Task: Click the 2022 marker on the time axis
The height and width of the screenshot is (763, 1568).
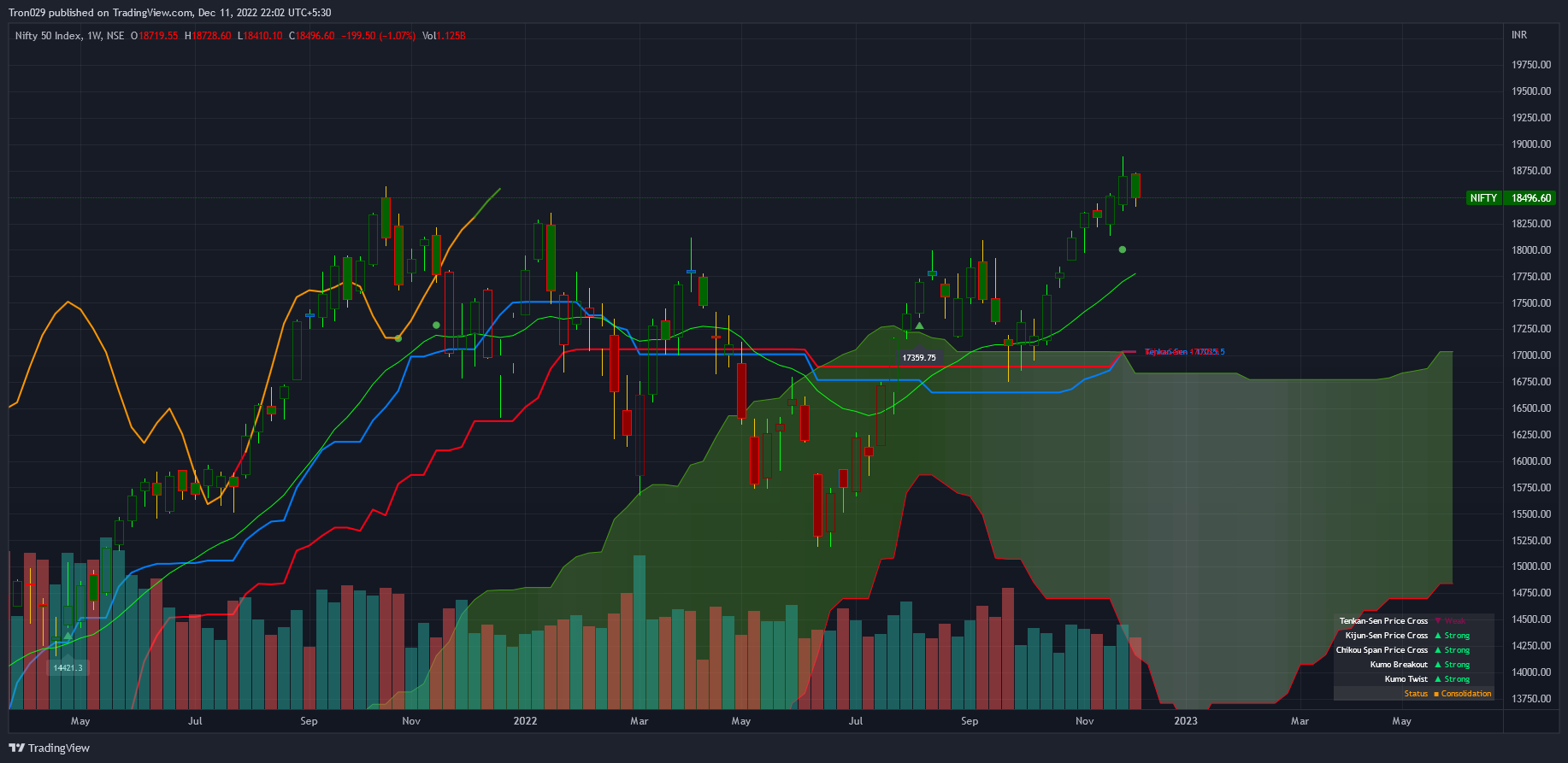Action: [x=525, y=721]
